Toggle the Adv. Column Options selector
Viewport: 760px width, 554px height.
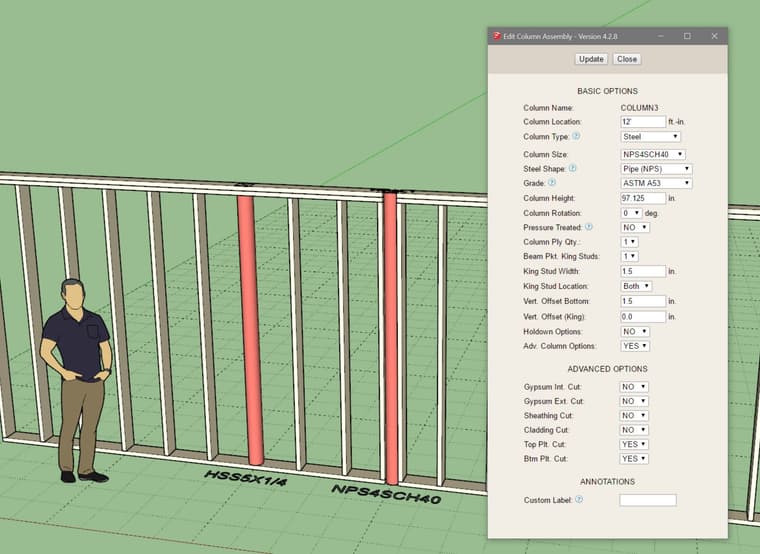pos(635,345)
